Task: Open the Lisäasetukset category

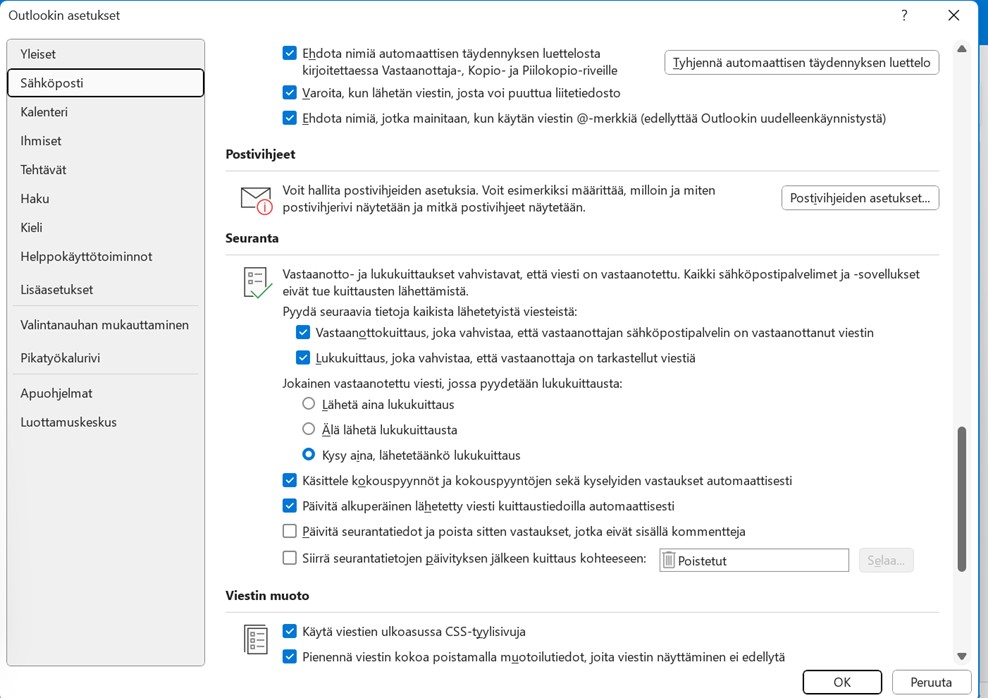Action: pos(106,290)
